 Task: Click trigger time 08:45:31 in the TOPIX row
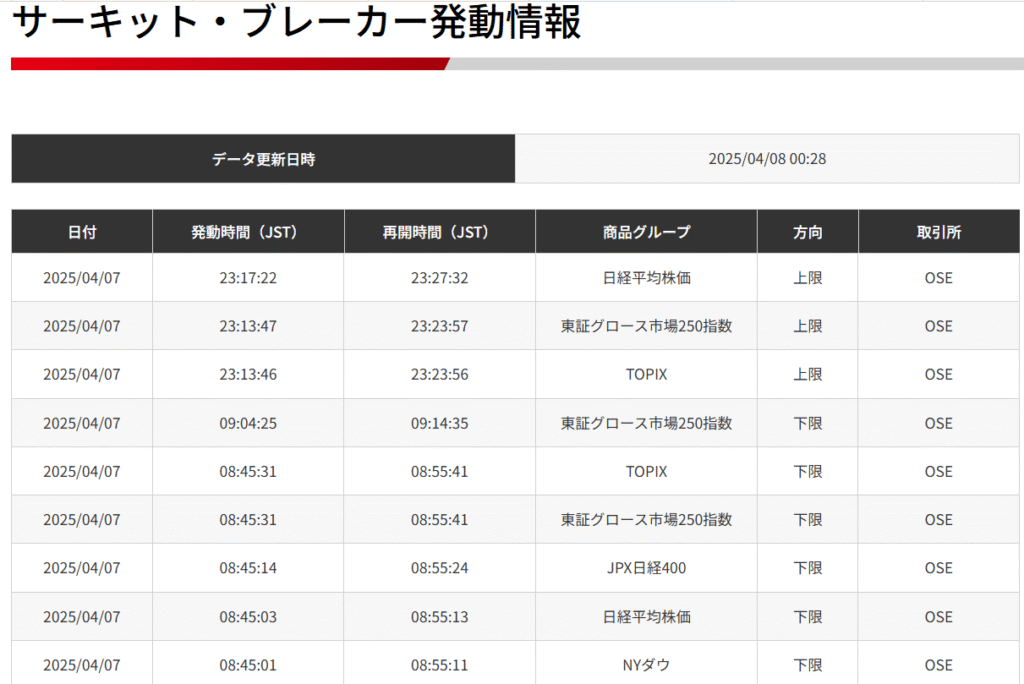pyautogui.click(x=248, y=472)
